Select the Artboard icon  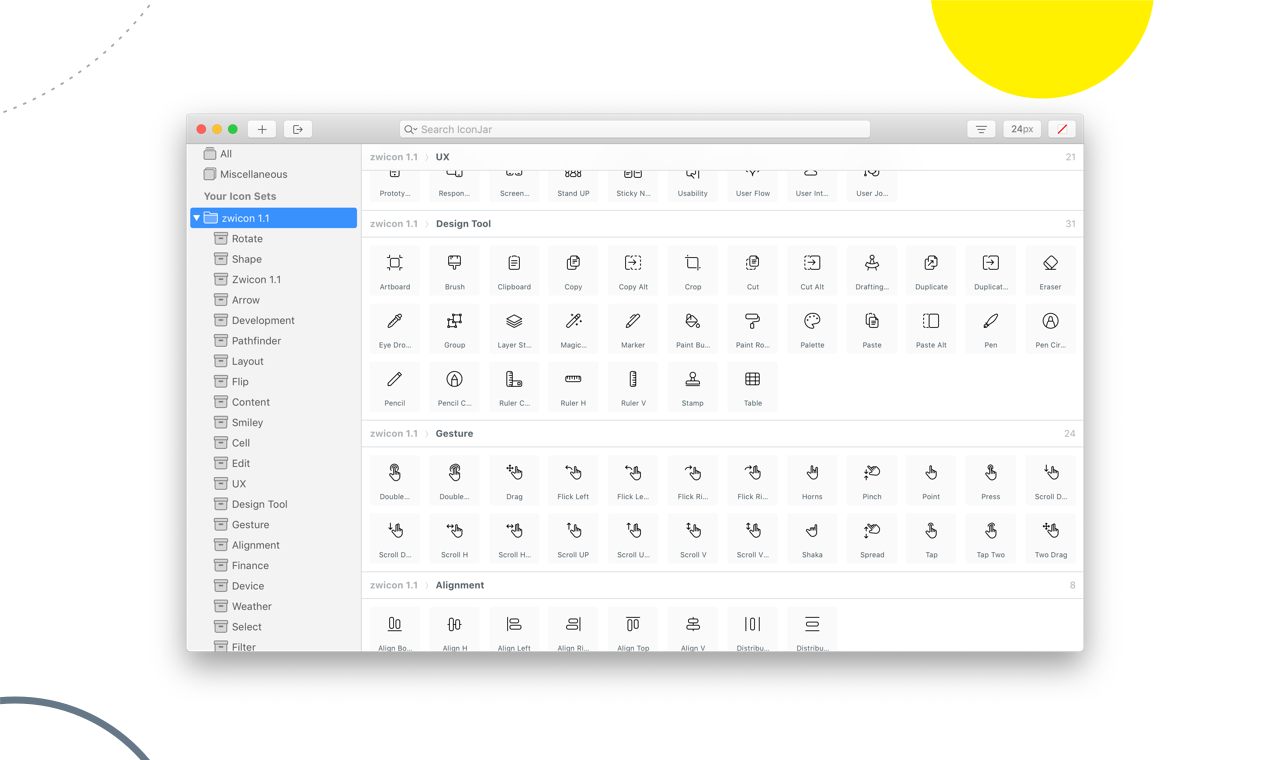tap(395, 270)
